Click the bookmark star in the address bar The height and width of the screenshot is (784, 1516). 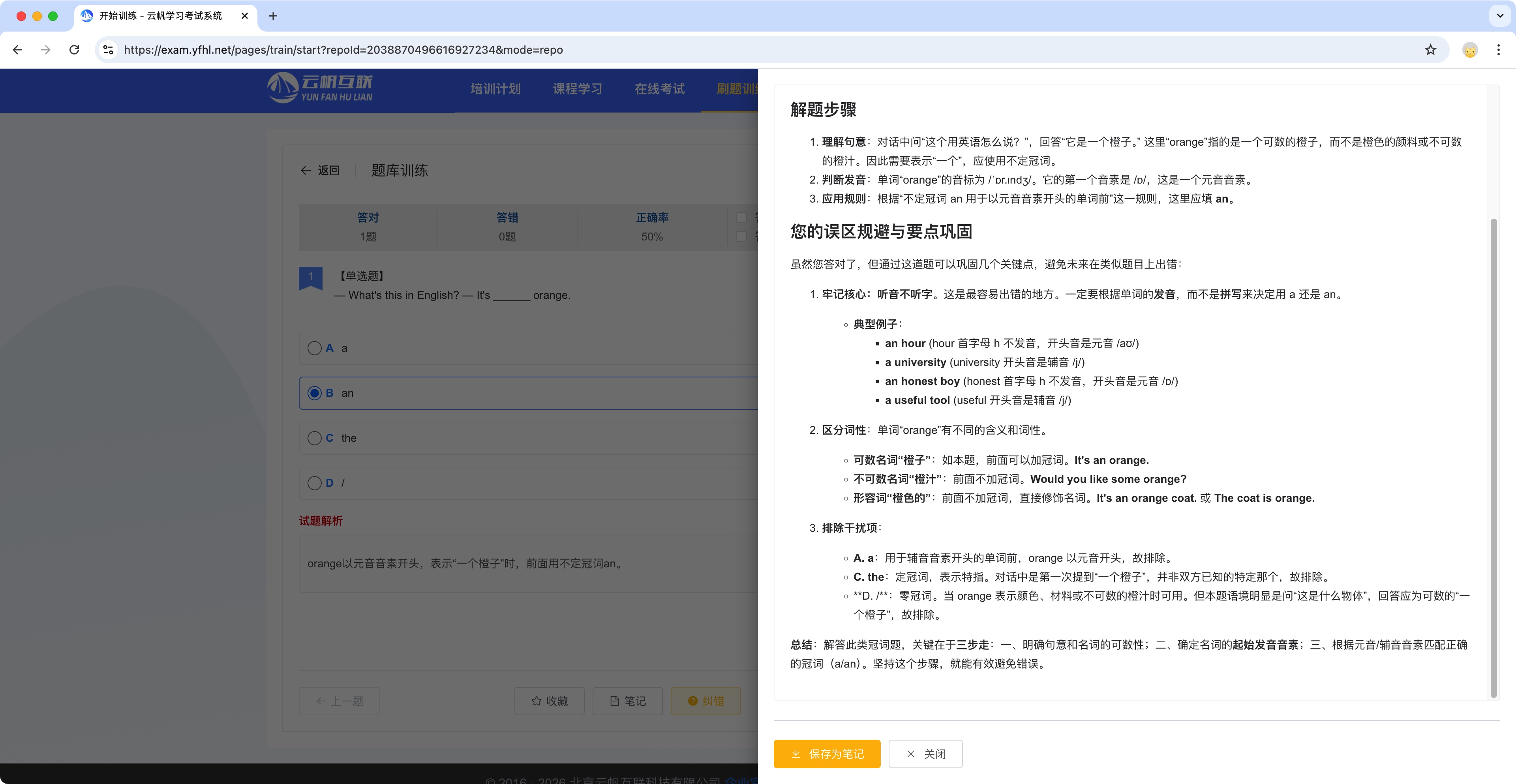click(1430, 49)
